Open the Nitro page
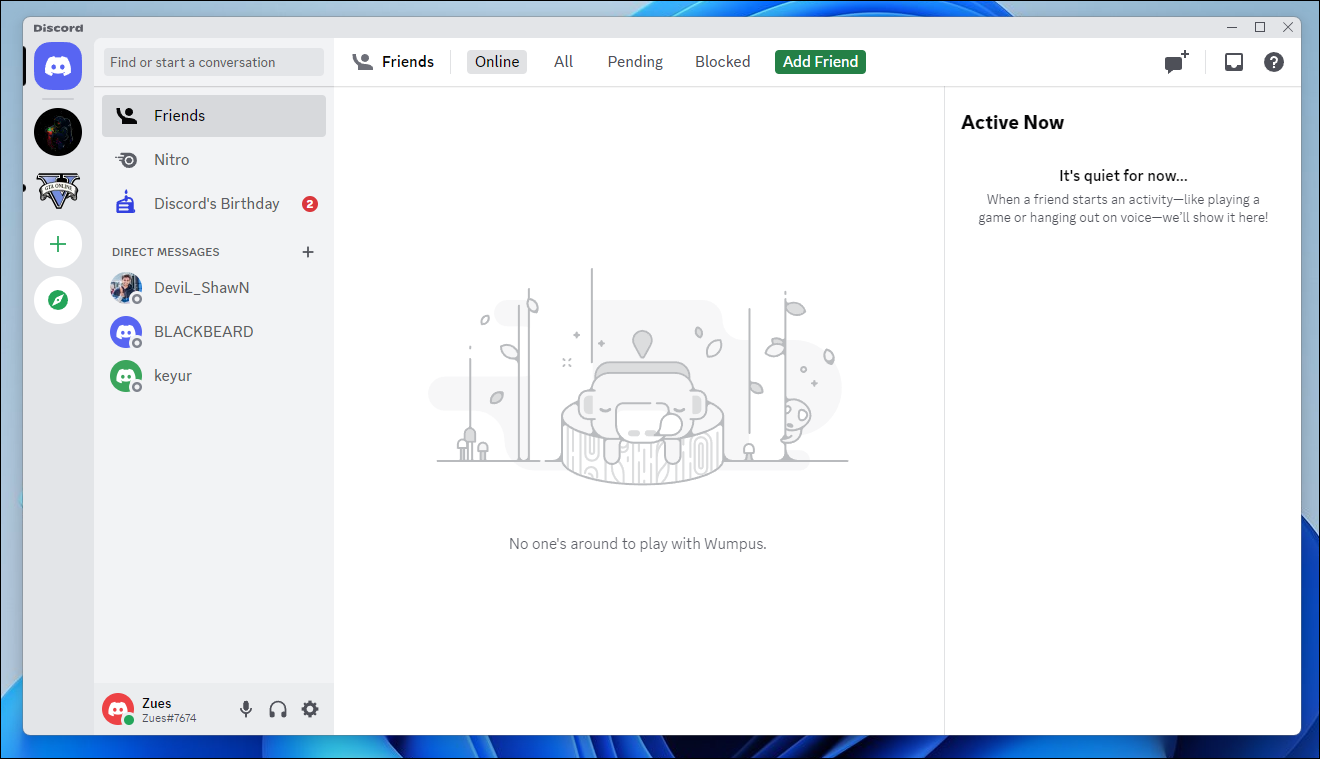The height and width of the screenshot is (759, 1320). pos(172,160)
